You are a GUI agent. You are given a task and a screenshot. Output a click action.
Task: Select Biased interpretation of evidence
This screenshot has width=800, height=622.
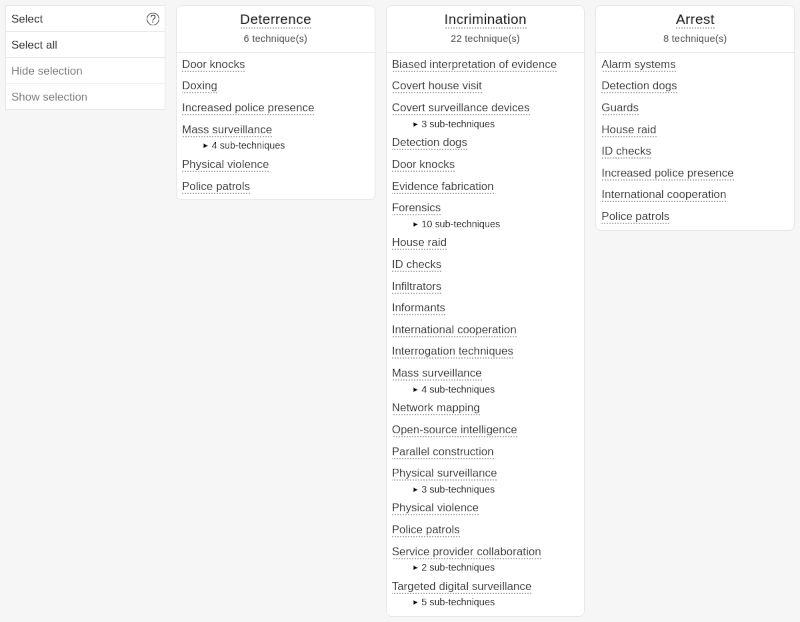(x=474, y=64)
